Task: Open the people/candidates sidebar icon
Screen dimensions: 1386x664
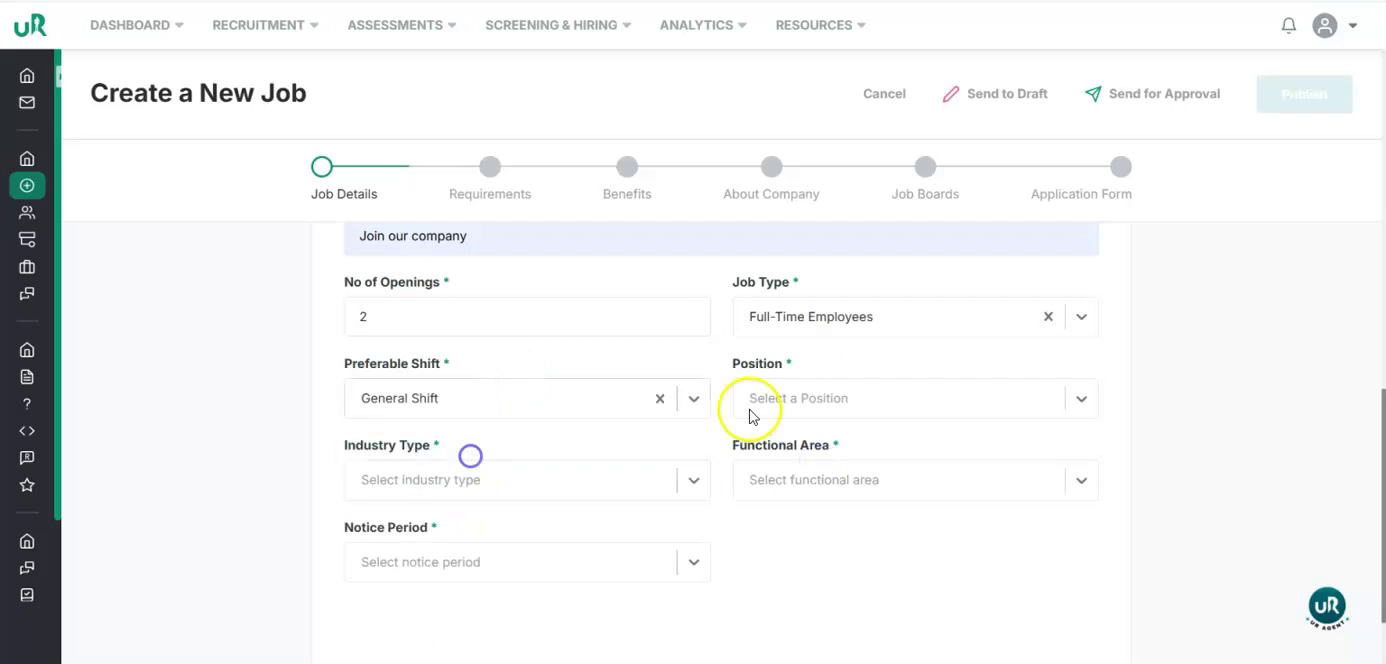Action: (27, 212)
